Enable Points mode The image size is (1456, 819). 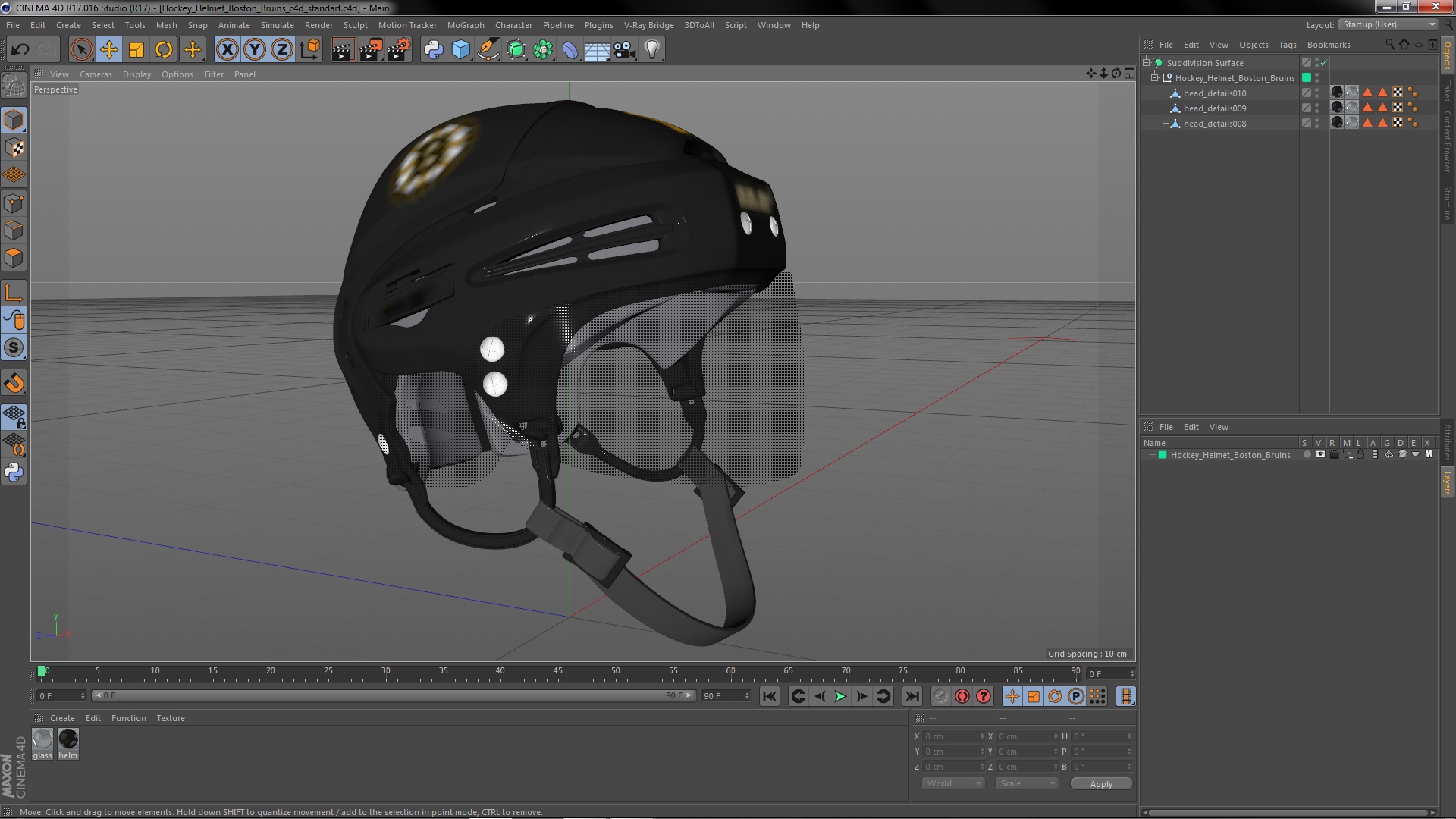point(14,203)
